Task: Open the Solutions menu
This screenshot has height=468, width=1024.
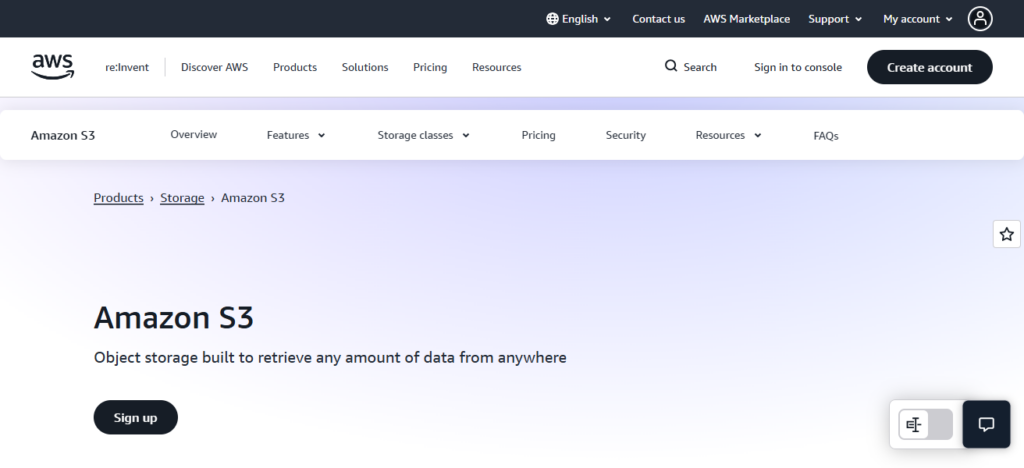Action: point(365,67)
